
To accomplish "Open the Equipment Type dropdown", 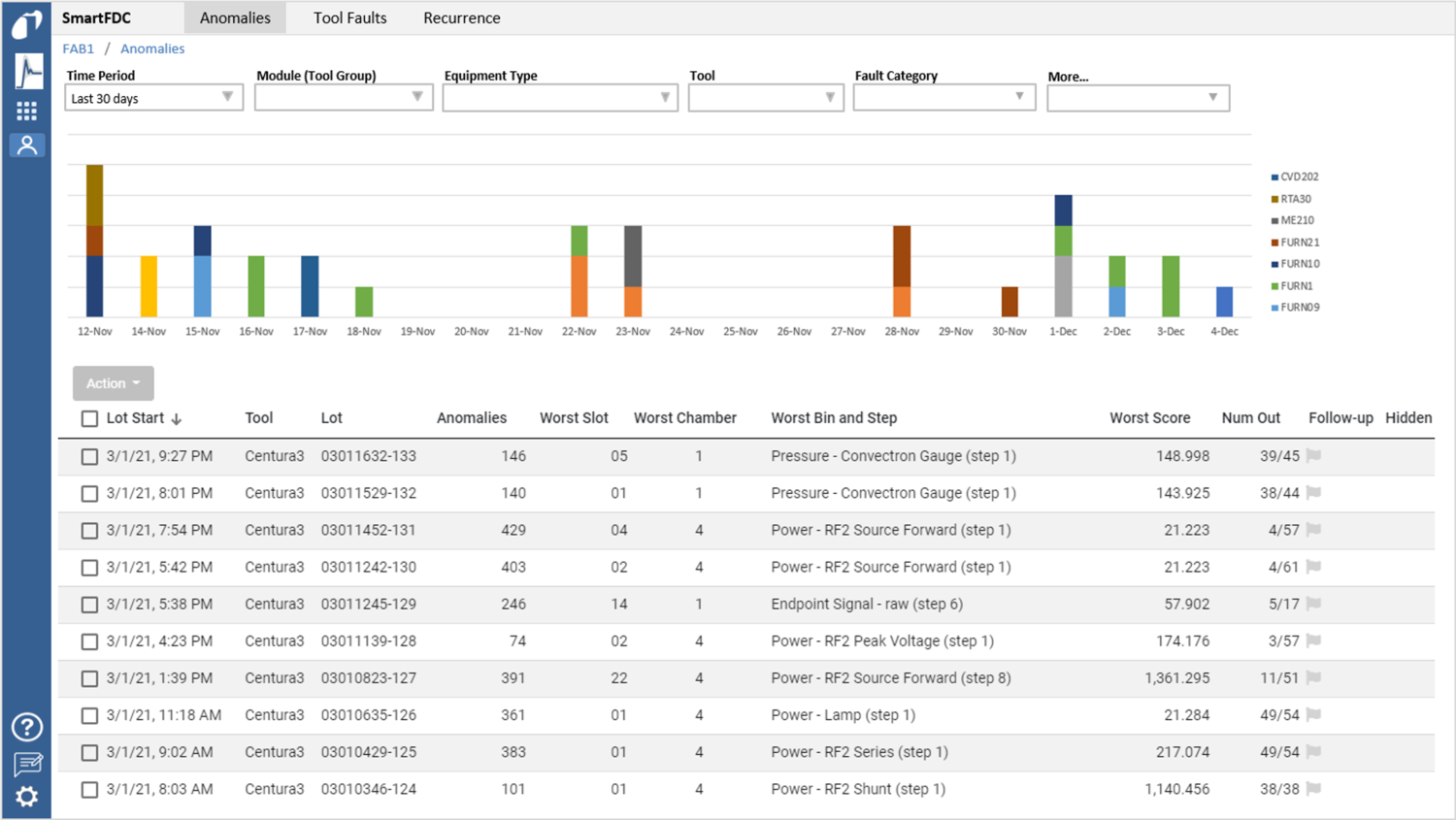I will click(x=560, y=98).
